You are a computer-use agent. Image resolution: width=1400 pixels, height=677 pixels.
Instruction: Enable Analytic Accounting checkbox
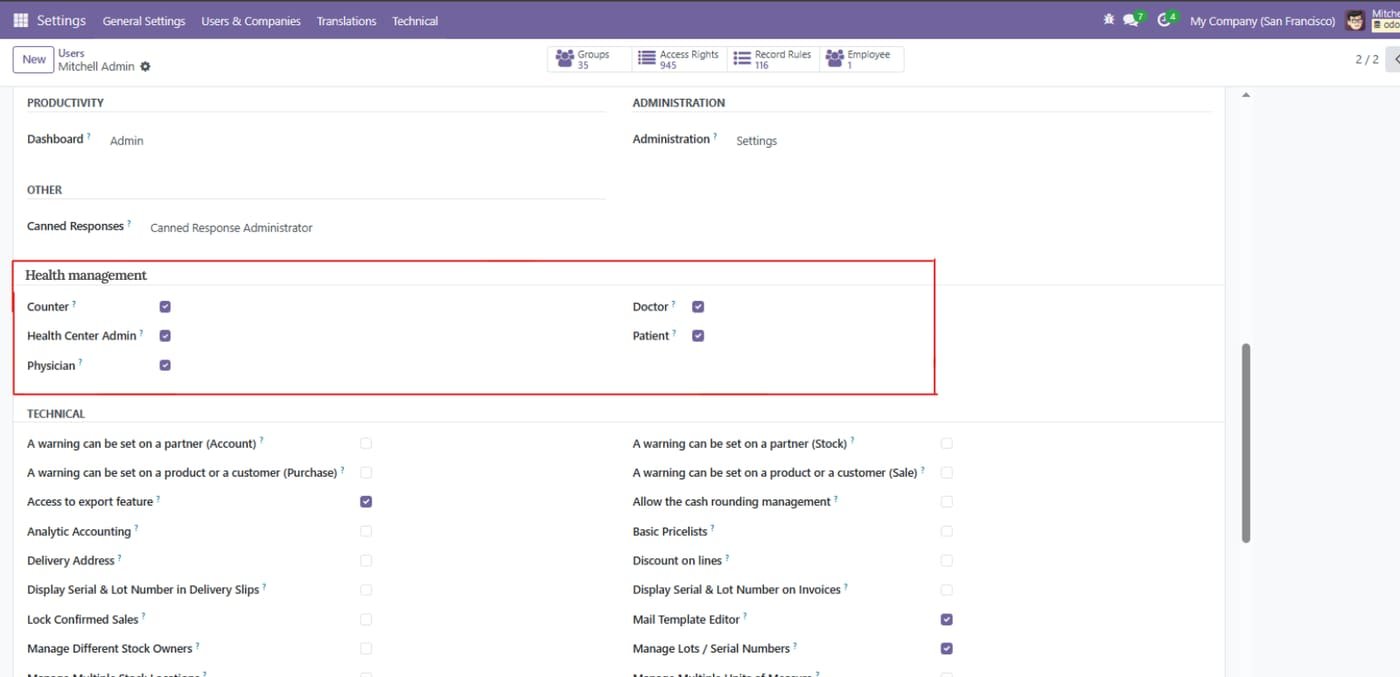[x=366, y=531]
